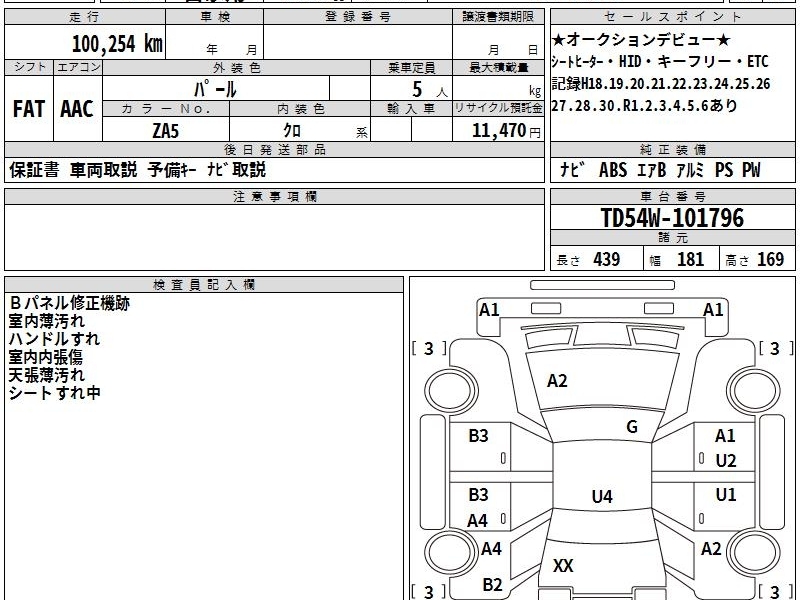Click the 純正装備 header
Image resolution: width=800 pixels, height=600 pixels.
pos(672,149)
